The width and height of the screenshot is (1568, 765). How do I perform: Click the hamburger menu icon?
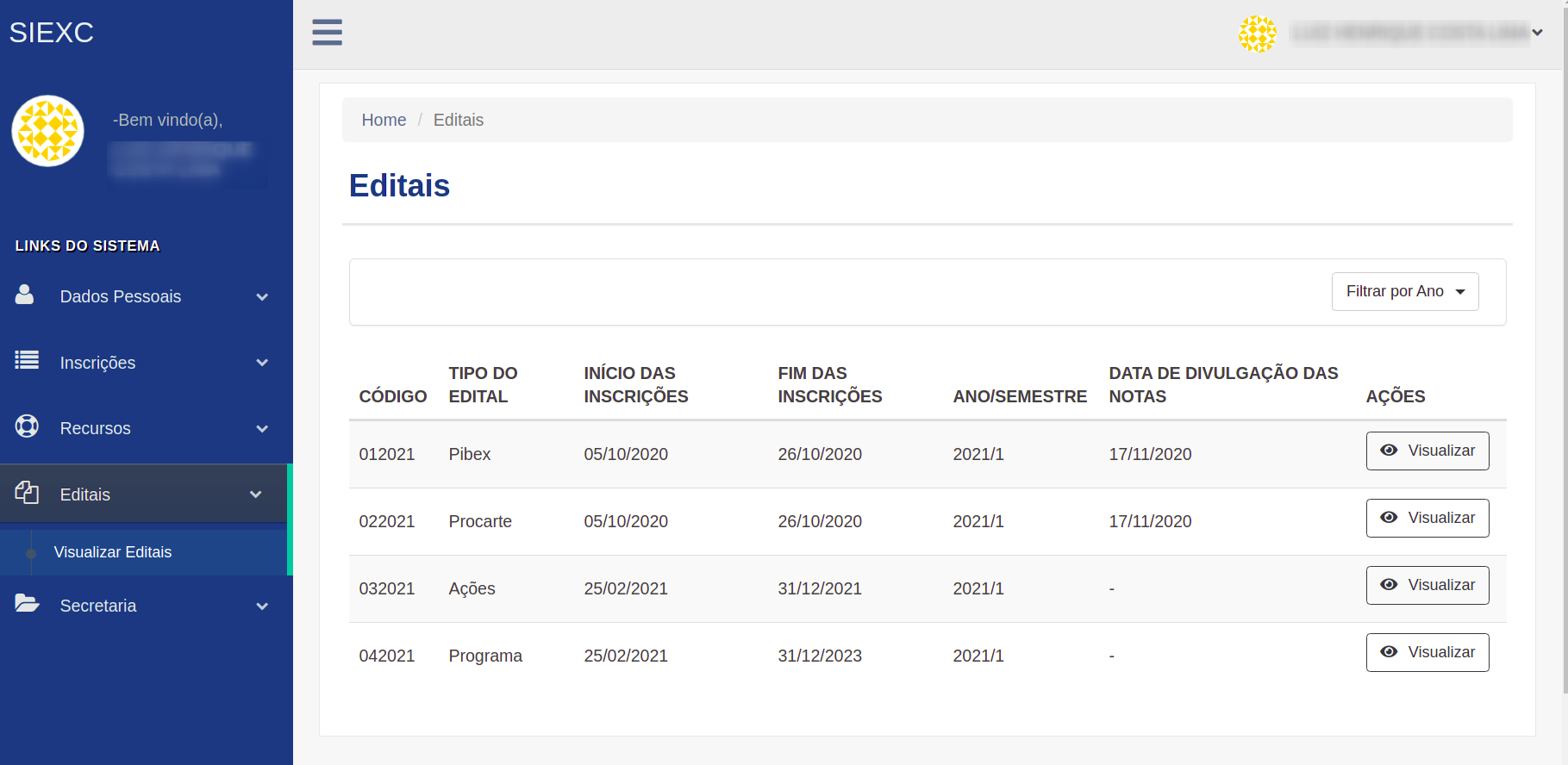(x=327, y=33)
